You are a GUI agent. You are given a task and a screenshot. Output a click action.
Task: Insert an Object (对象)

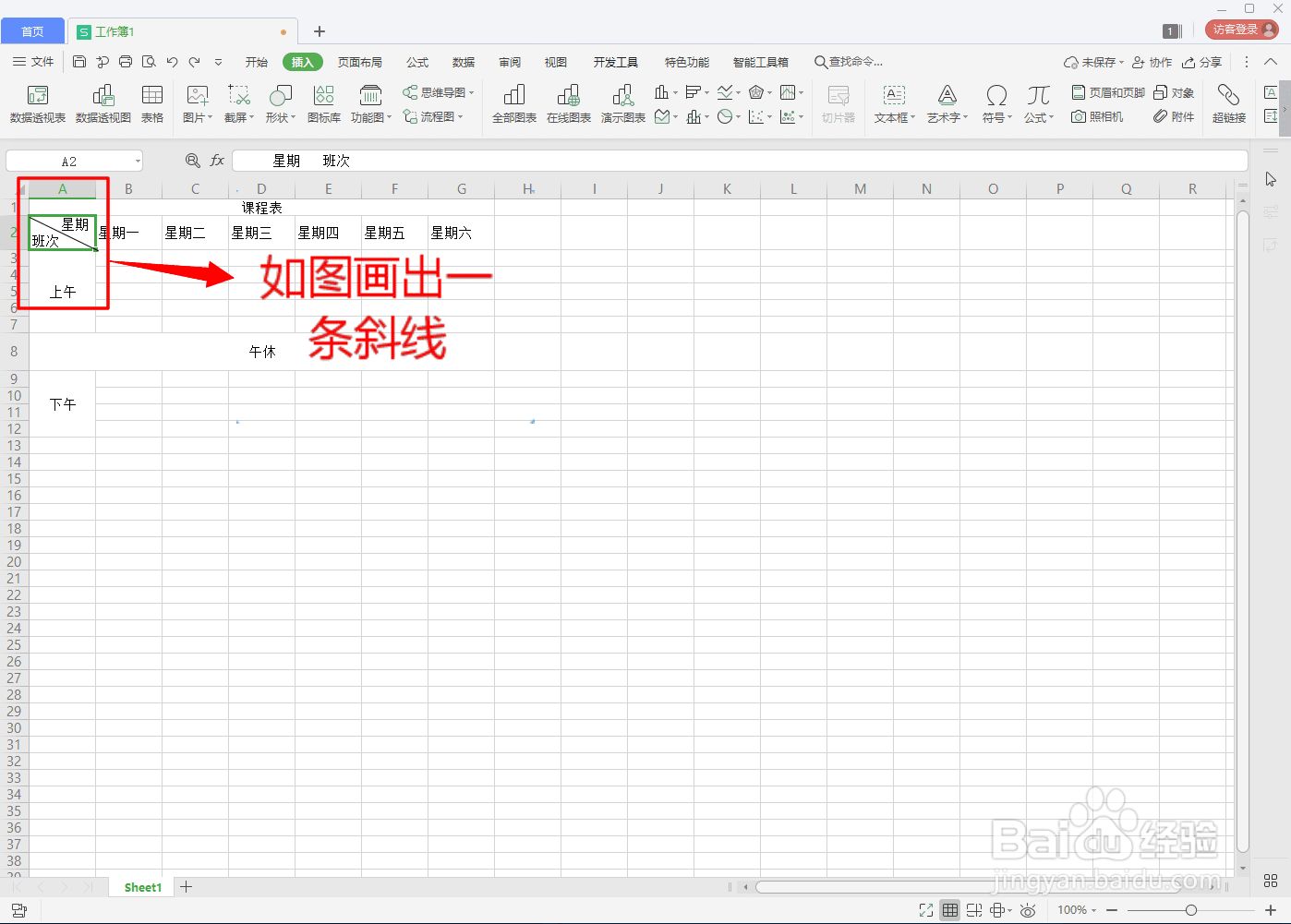pos(1174,92)
